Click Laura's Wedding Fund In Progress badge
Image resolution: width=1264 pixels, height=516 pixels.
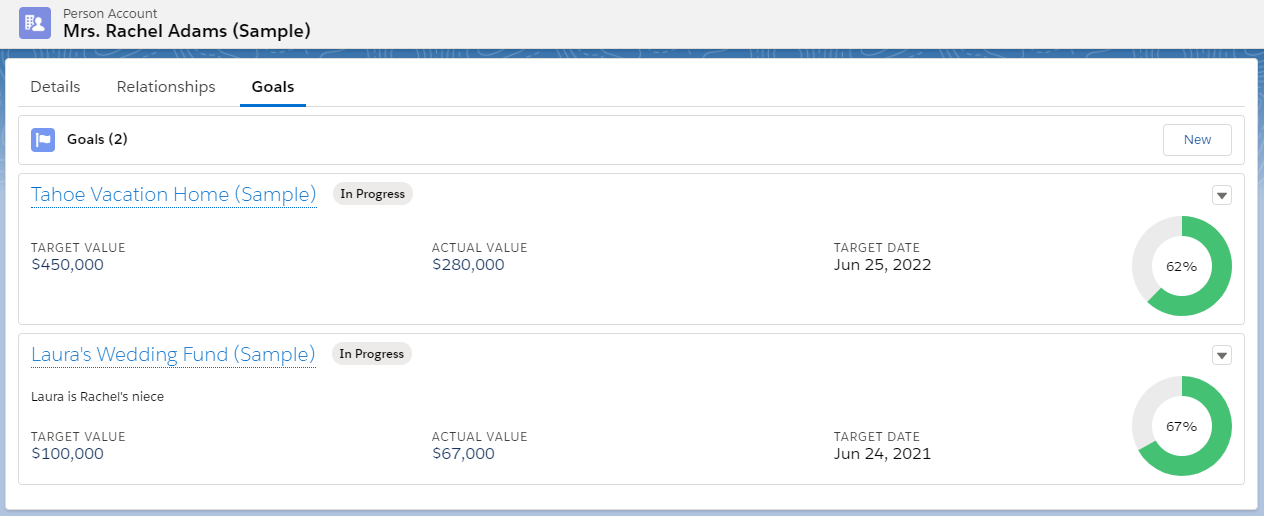[372, 354]
